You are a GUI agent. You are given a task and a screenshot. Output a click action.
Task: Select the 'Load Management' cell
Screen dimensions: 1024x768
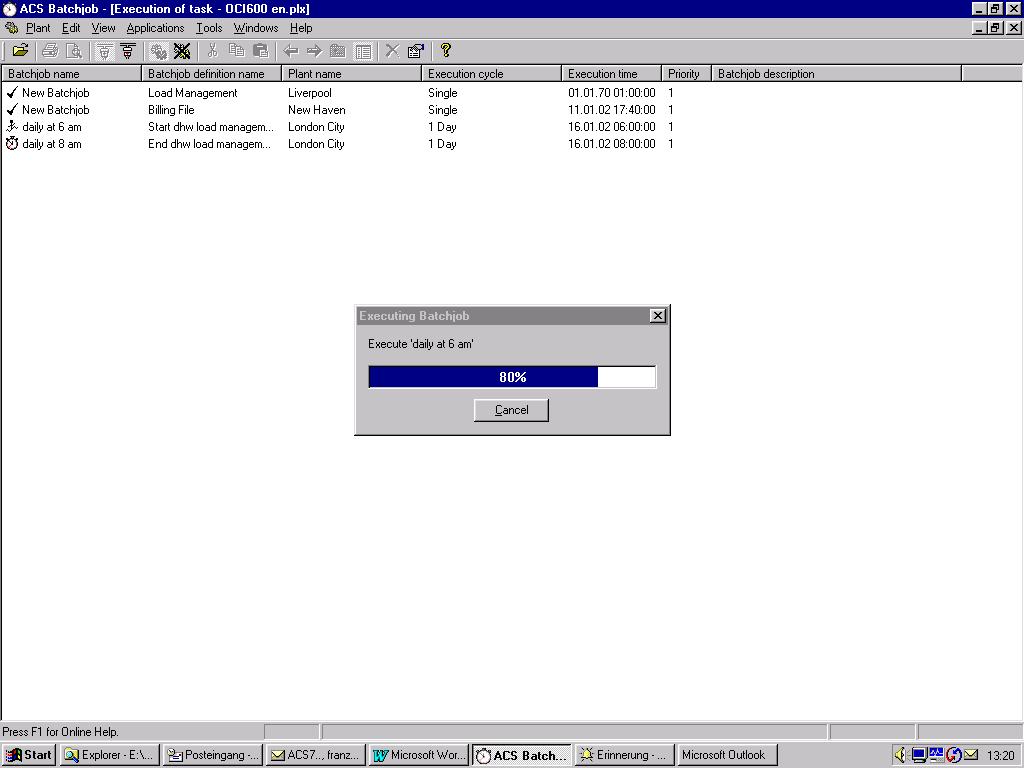click(193, 93)
